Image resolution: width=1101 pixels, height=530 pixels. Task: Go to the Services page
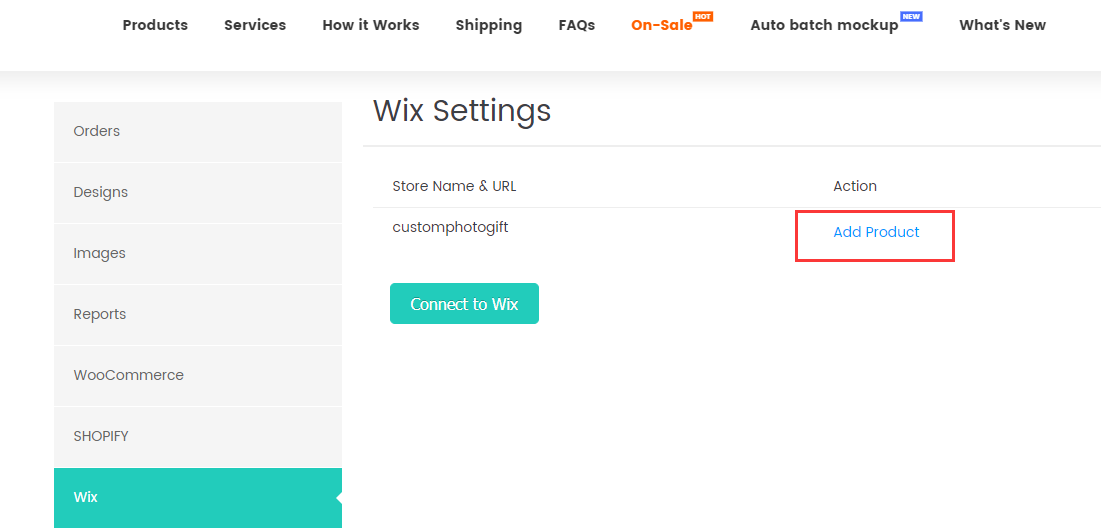pos(255,25)
